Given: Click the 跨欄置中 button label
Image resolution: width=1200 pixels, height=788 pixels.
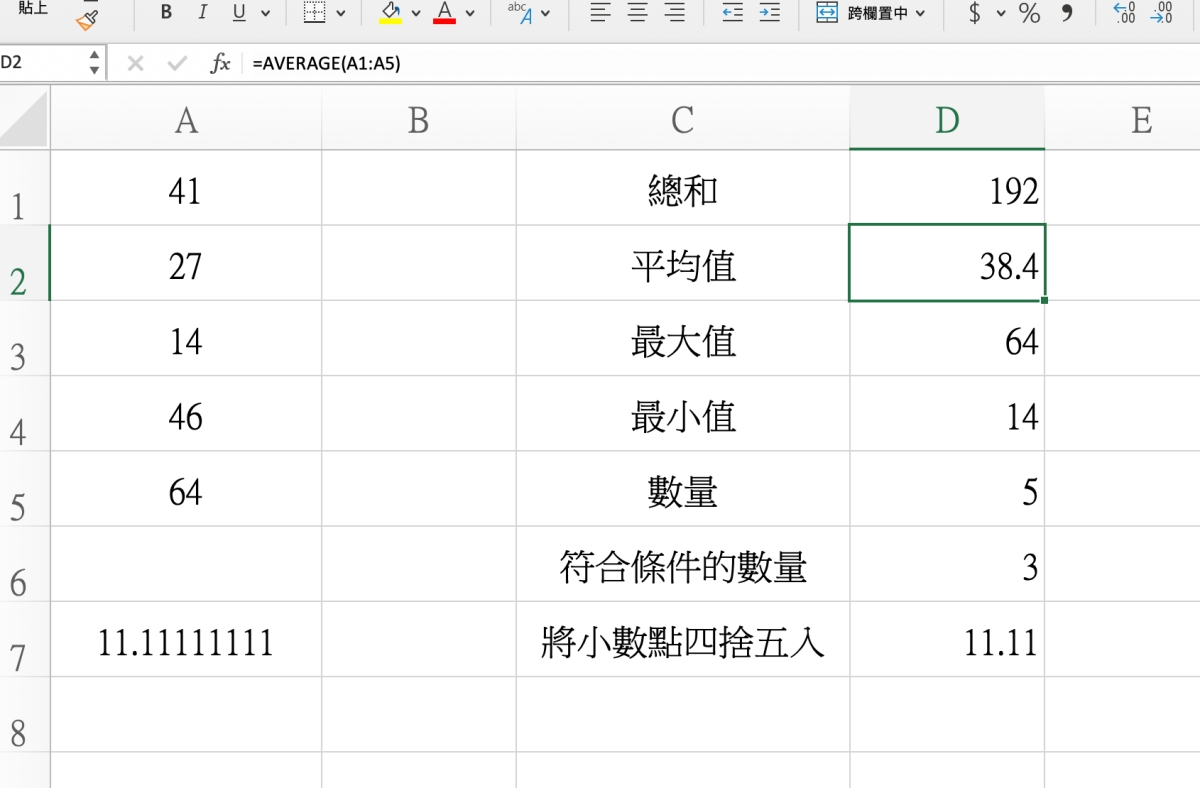Looking at the screenshot, I should (878, 14).
